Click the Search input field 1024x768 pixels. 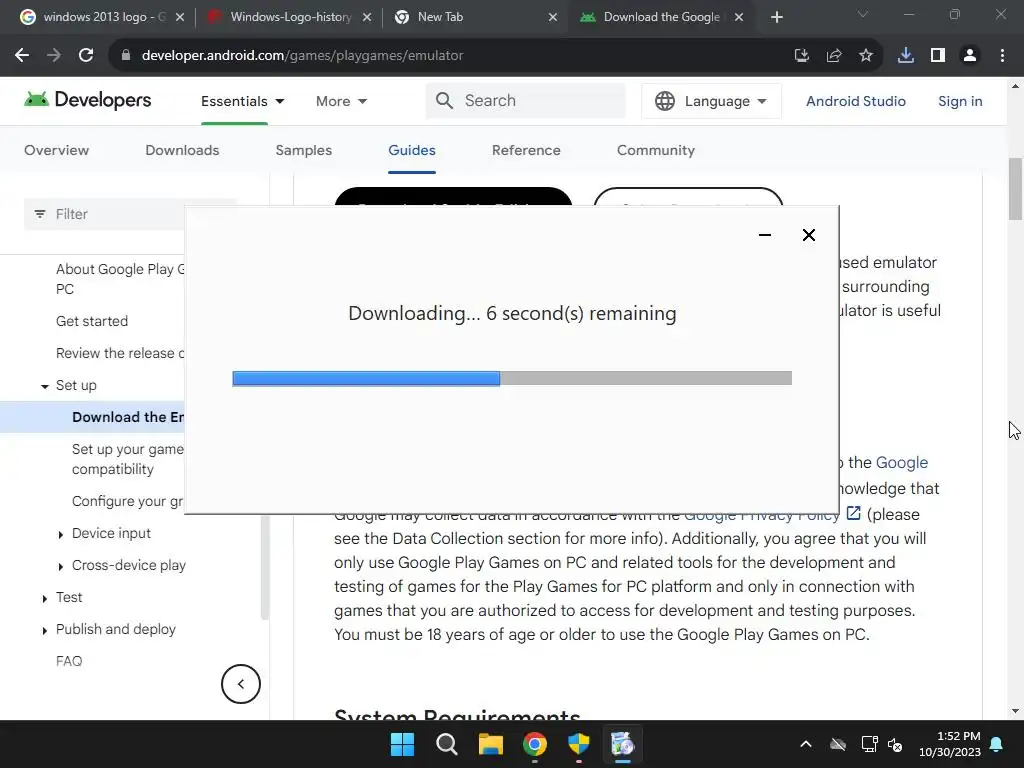pos(526,101)
